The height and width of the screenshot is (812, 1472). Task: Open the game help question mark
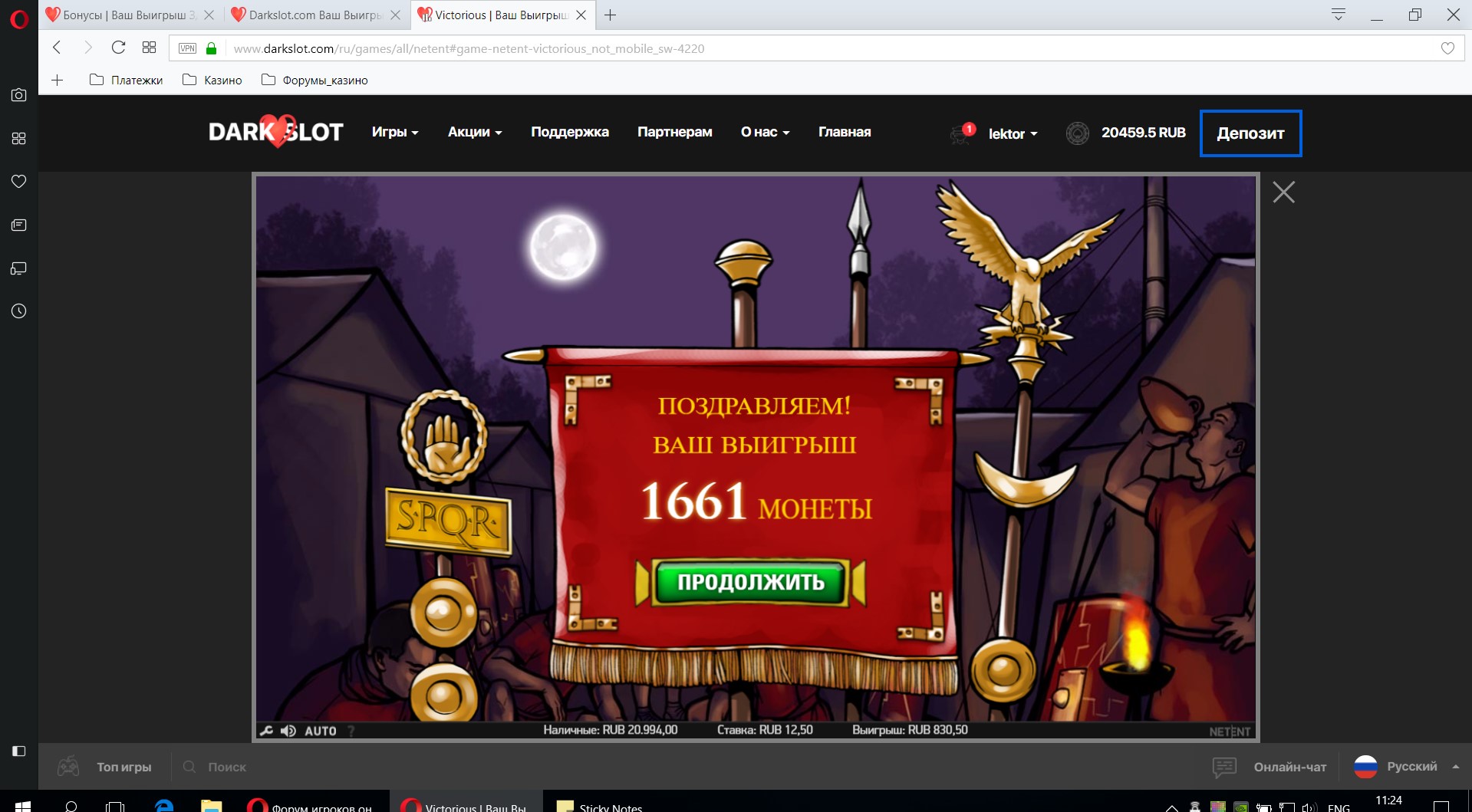tap(351, 731)
